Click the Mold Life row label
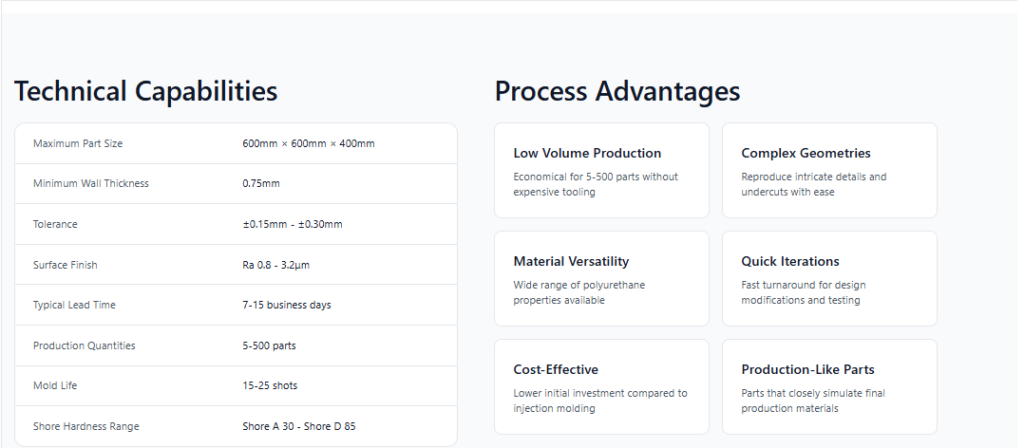The width and height of the screenshot is (1024, 448). coord(55,386)
